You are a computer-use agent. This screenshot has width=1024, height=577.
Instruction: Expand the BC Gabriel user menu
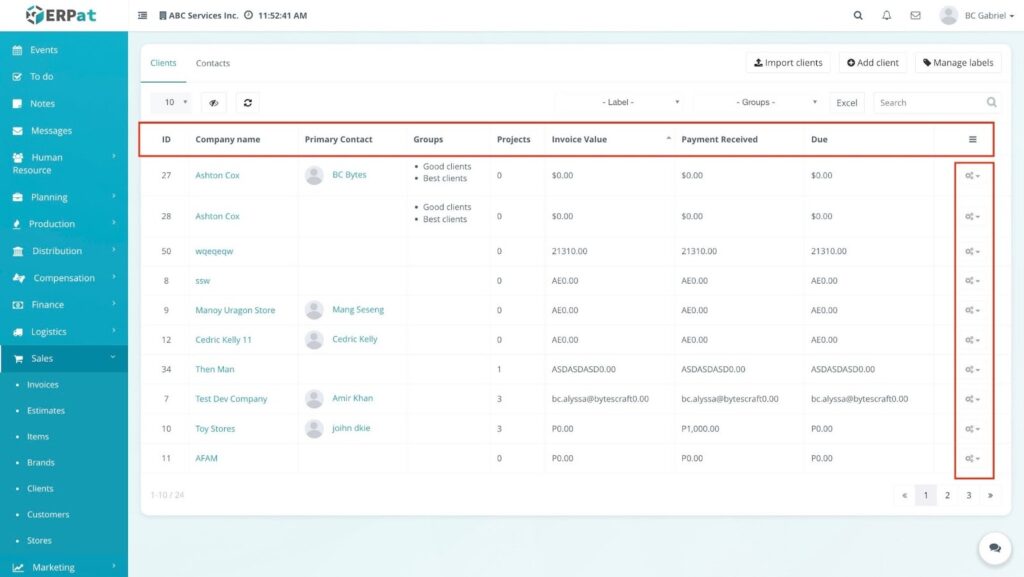tap(977, 16)
